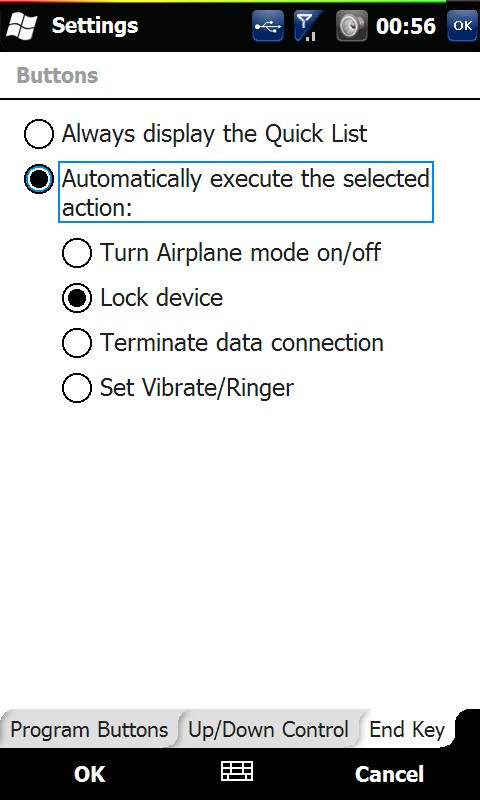Open the on-screen keyboard icon

[x=237, y=771]
